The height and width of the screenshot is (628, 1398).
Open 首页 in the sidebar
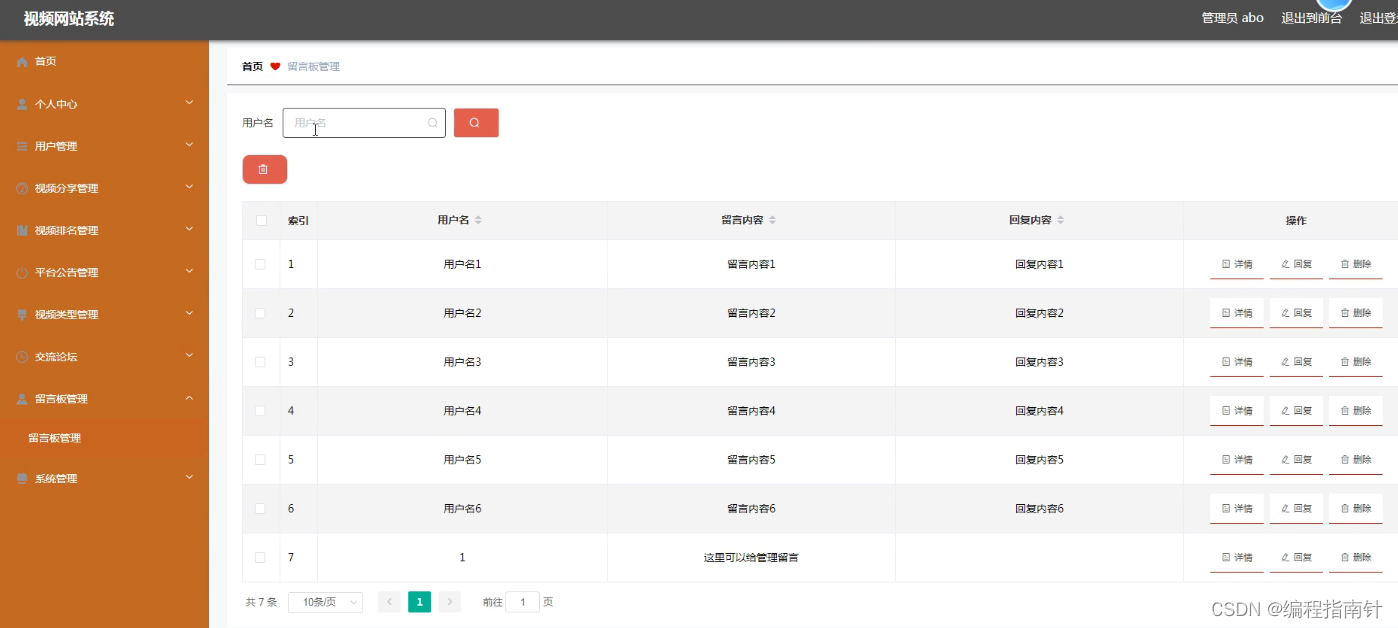click(x=104, y=62)
